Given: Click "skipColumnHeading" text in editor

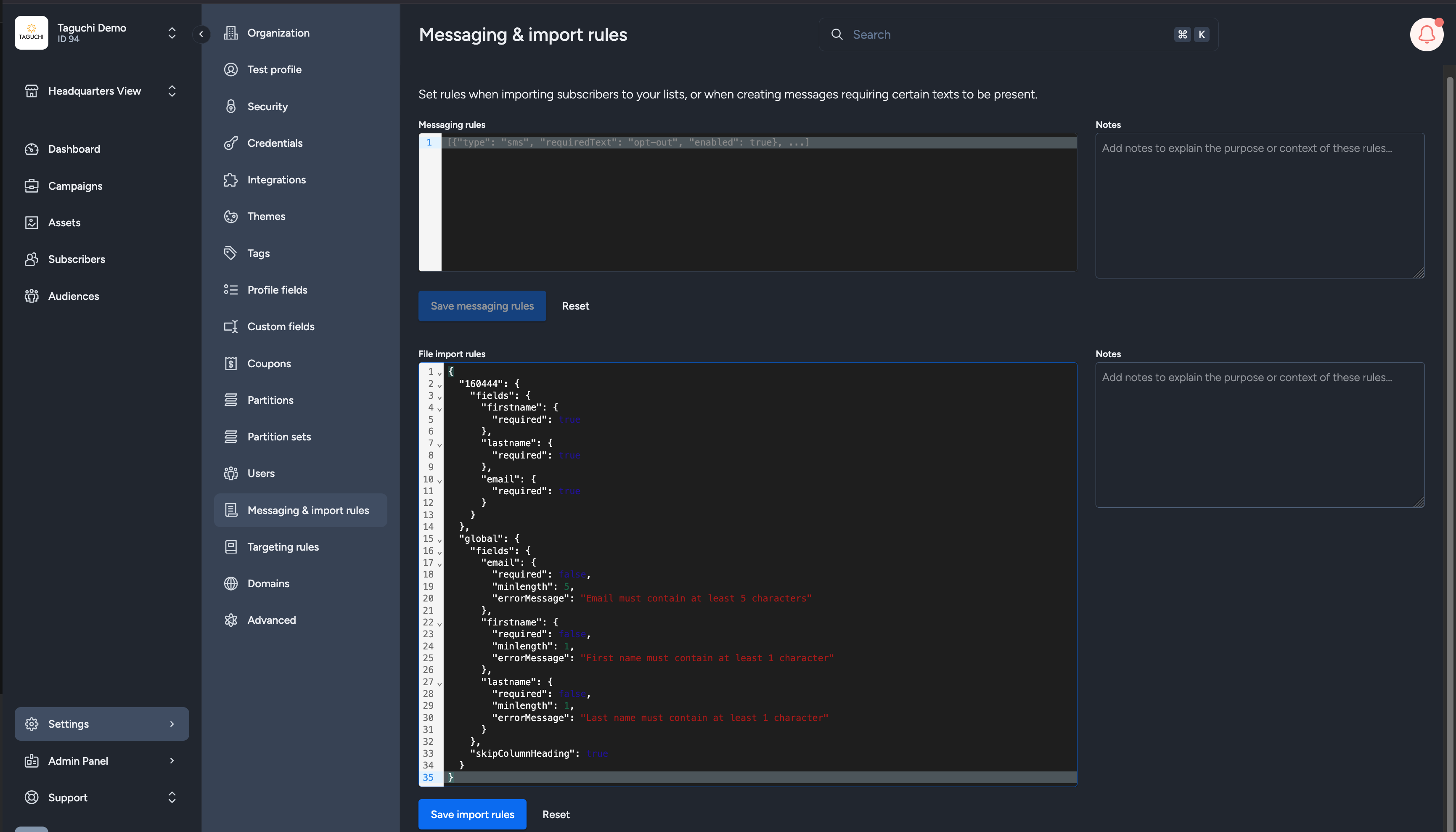Looking at the screenshot, I should click(x=522, y=753).
